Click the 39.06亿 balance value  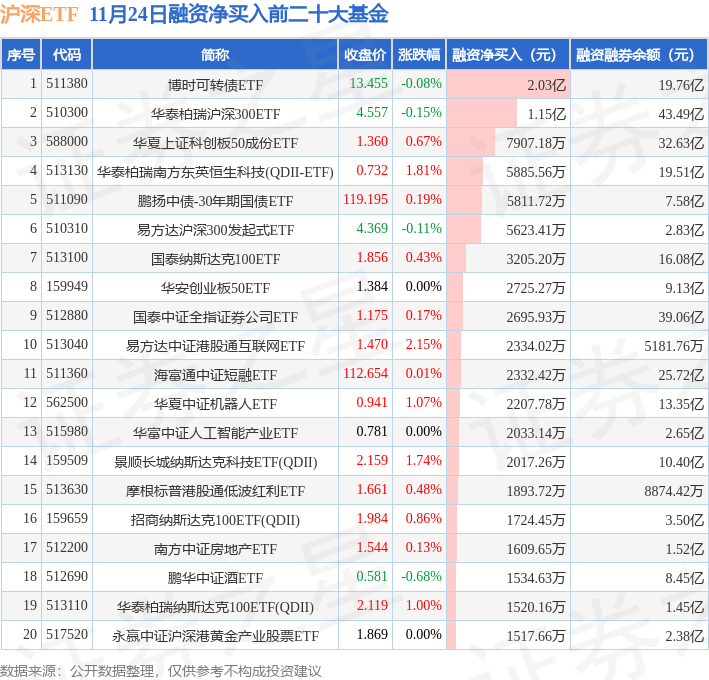(x=681, y=316)
